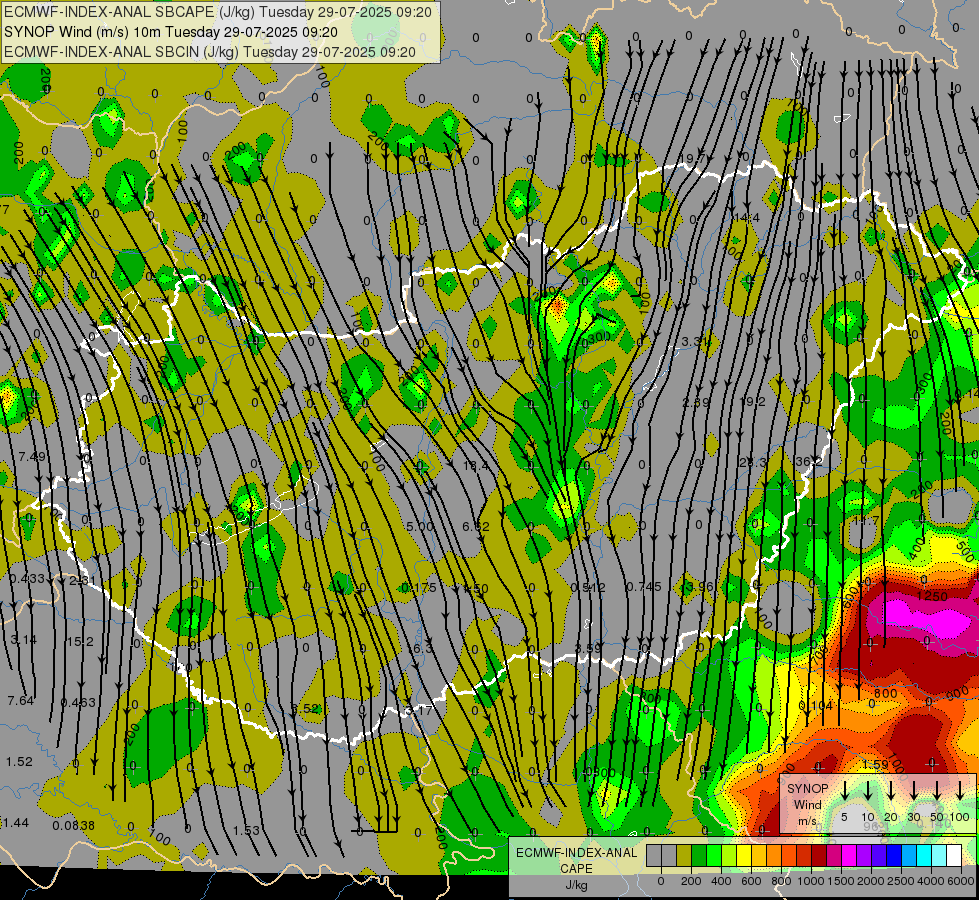The image size is (979, 900).
Task: Click the 3.96 wind value on map
Action: [x=699, y=586]
